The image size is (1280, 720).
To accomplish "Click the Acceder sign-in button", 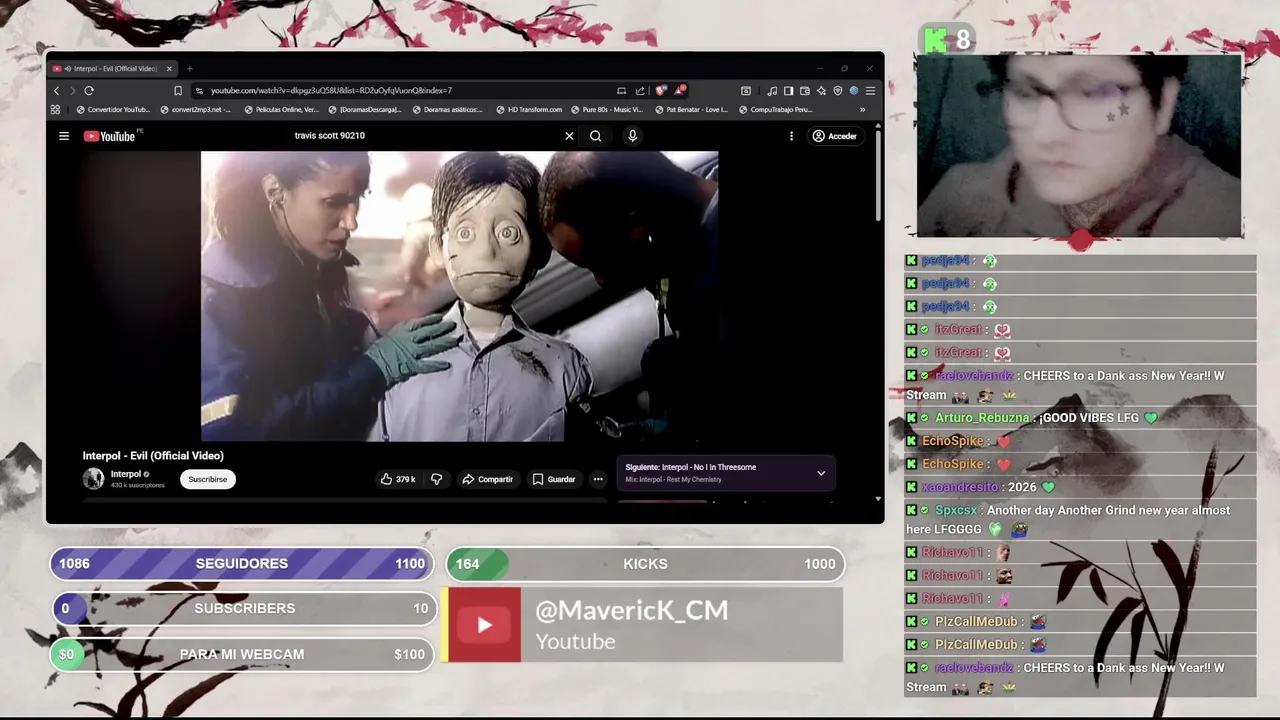I will coord(835,136).
